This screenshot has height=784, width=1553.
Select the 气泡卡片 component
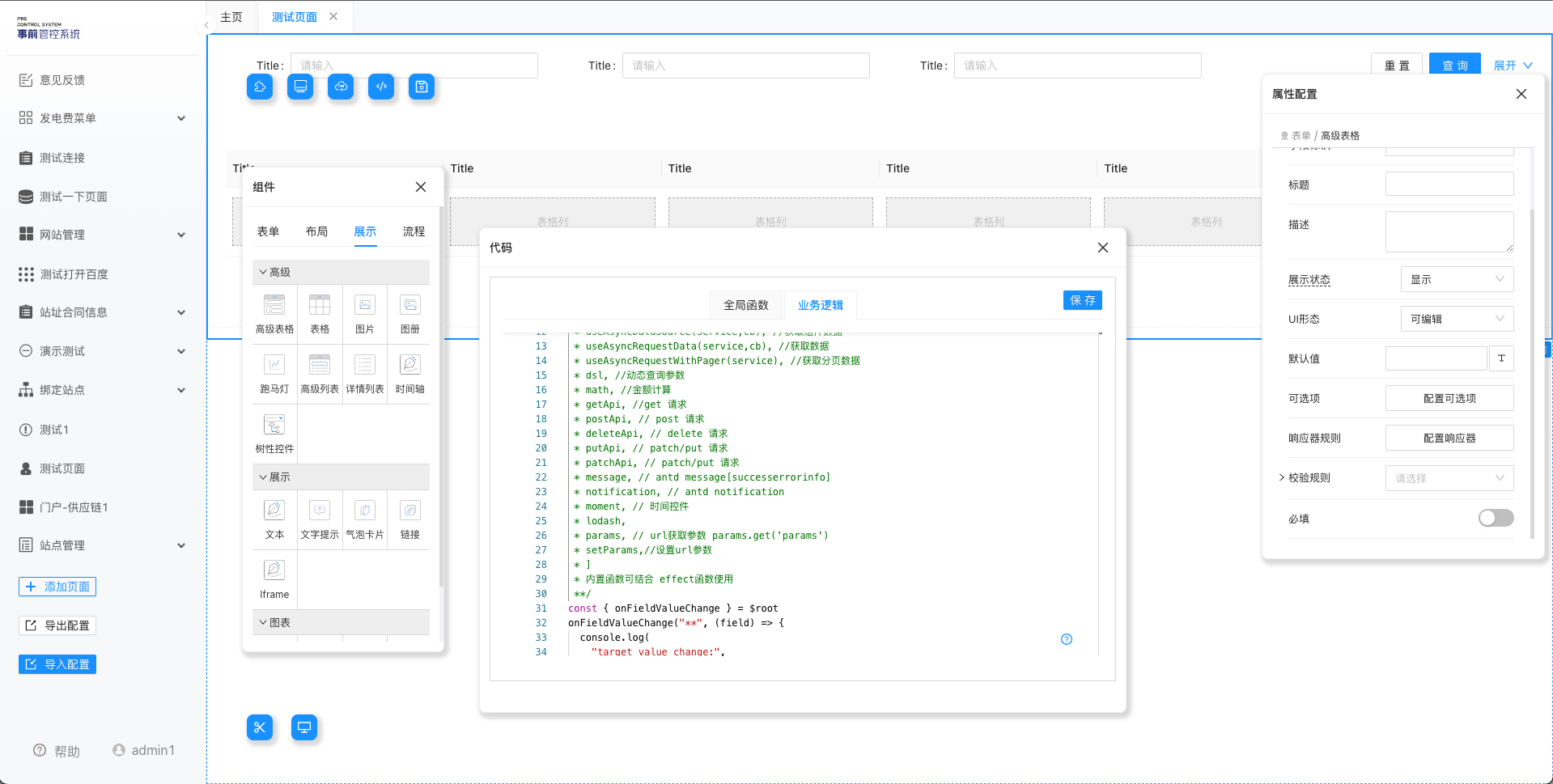(x=365, y=519)
